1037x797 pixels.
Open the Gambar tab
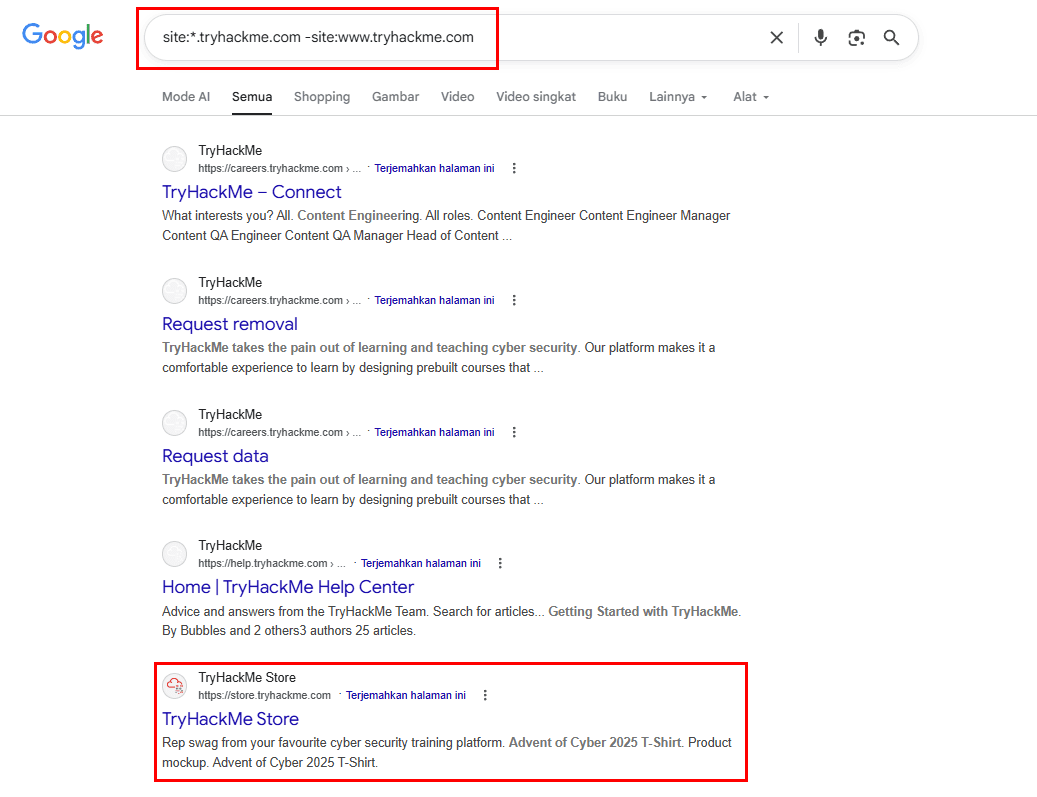[395, 97]
